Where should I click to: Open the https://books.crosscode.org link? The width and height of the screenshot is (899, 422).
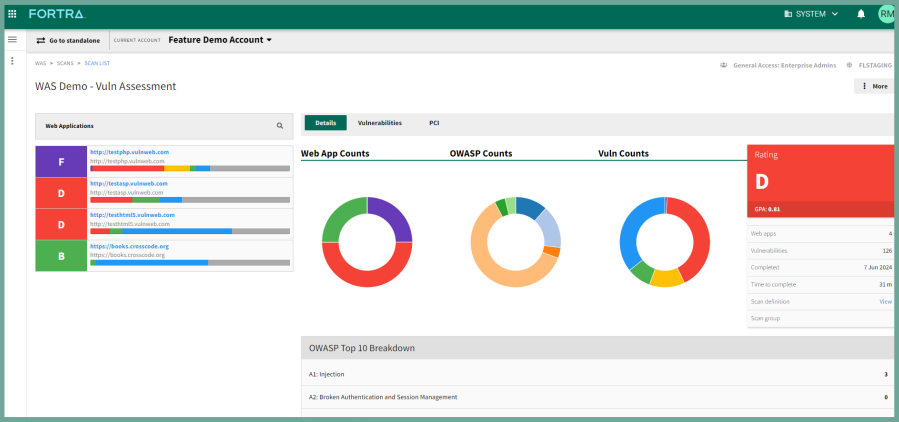[130, 247]
